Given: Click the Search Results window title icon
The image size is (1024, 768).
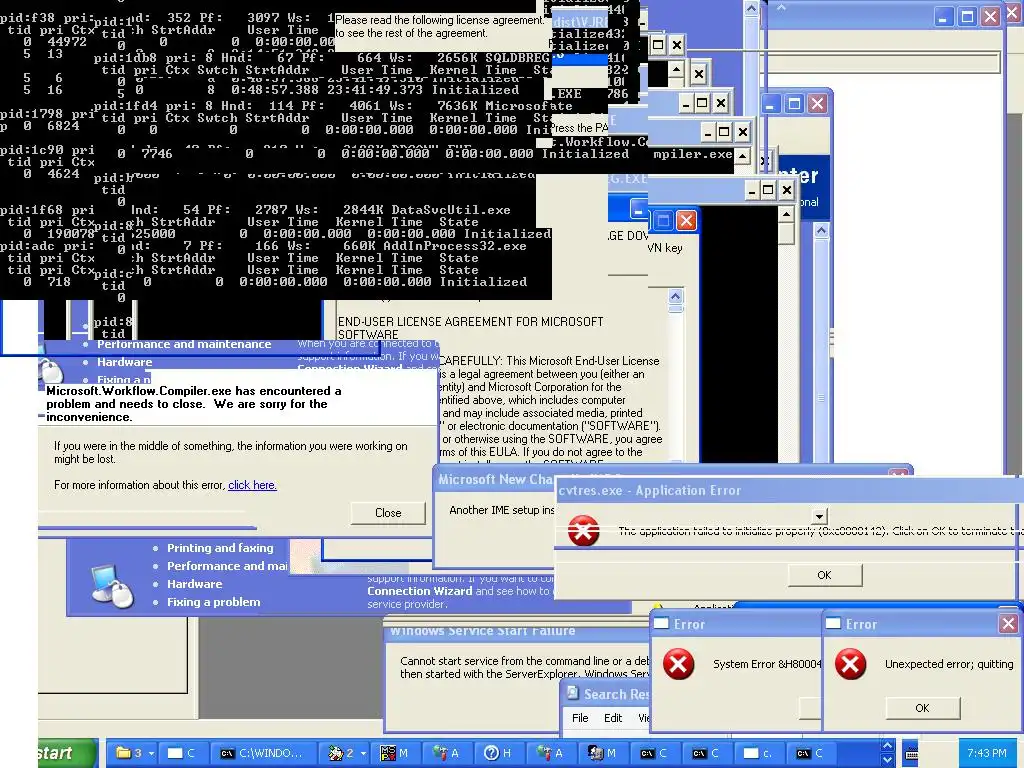Looking at the screenshot, I should (x=573, y=694).
